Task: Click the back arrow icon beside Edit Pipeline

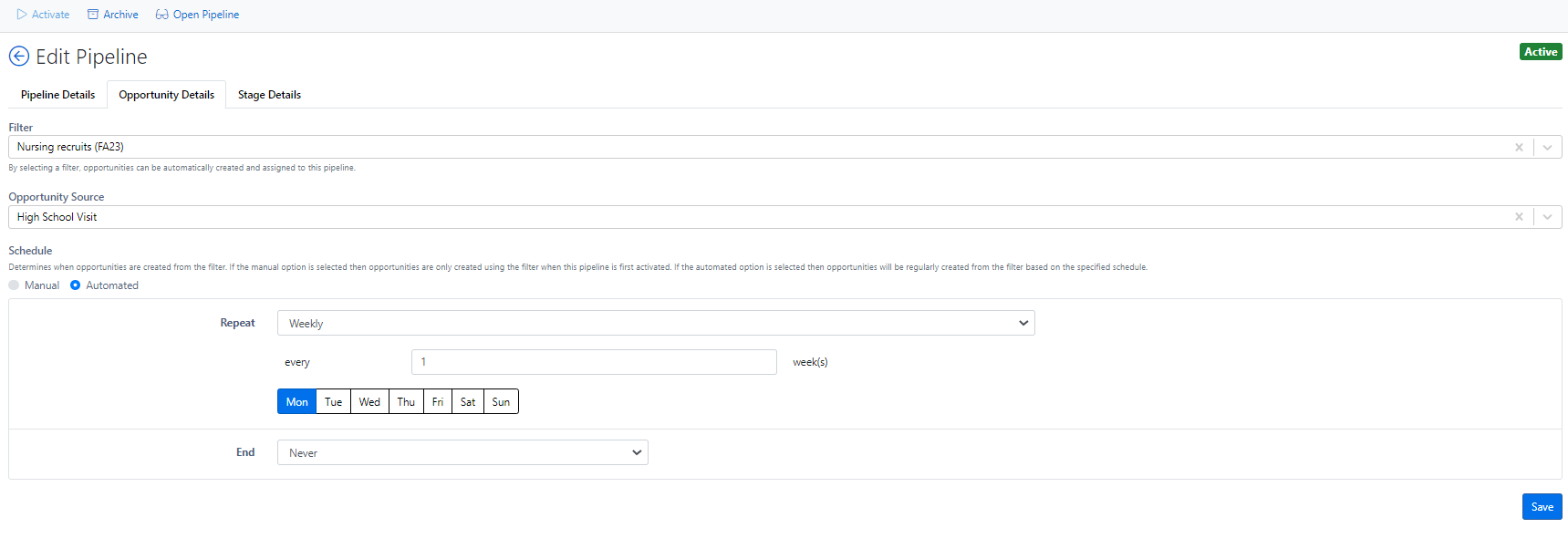Action: pyautogui.click(x=19, y=57)
